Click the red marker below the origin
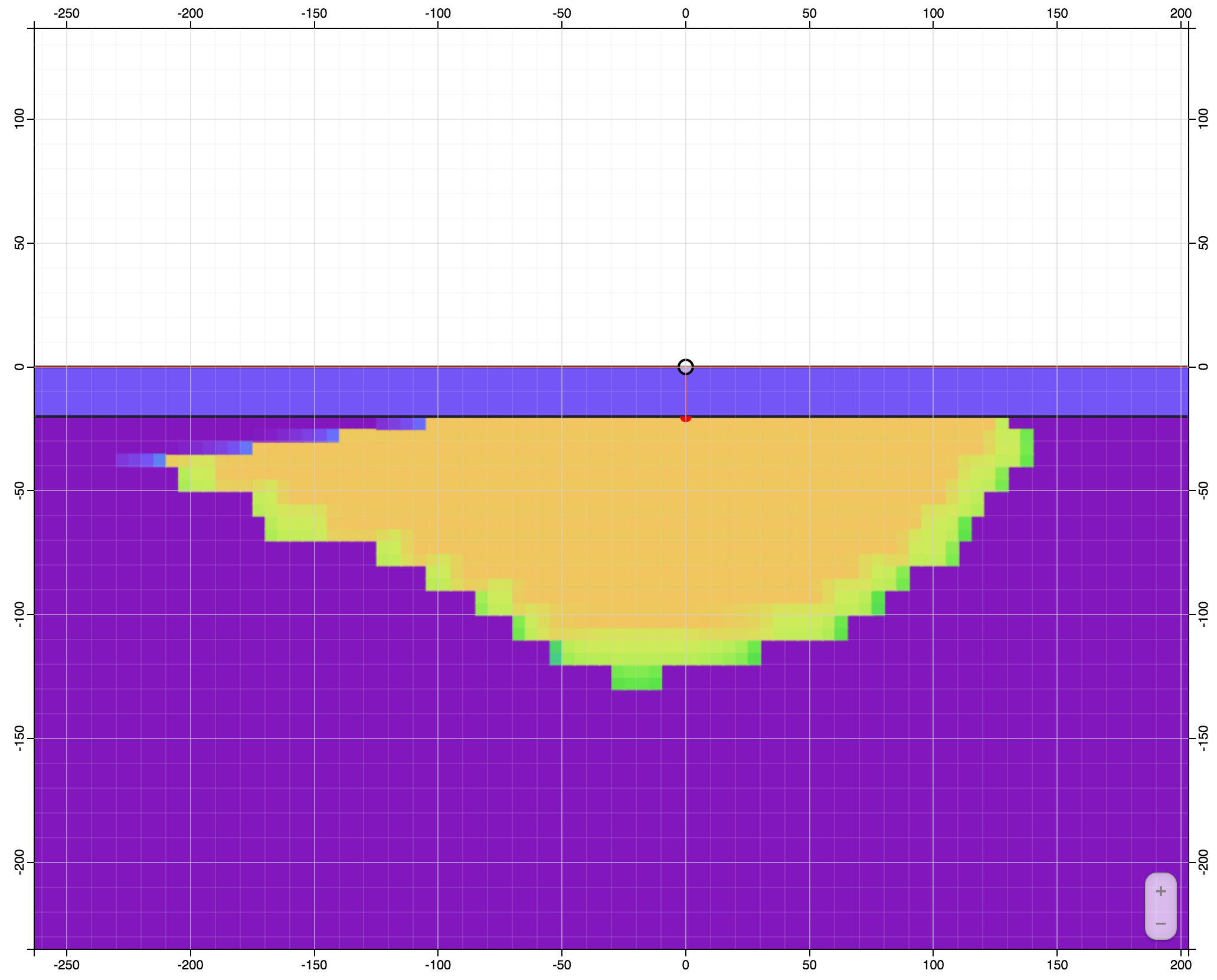1217x980 pixels. [685, 419]
